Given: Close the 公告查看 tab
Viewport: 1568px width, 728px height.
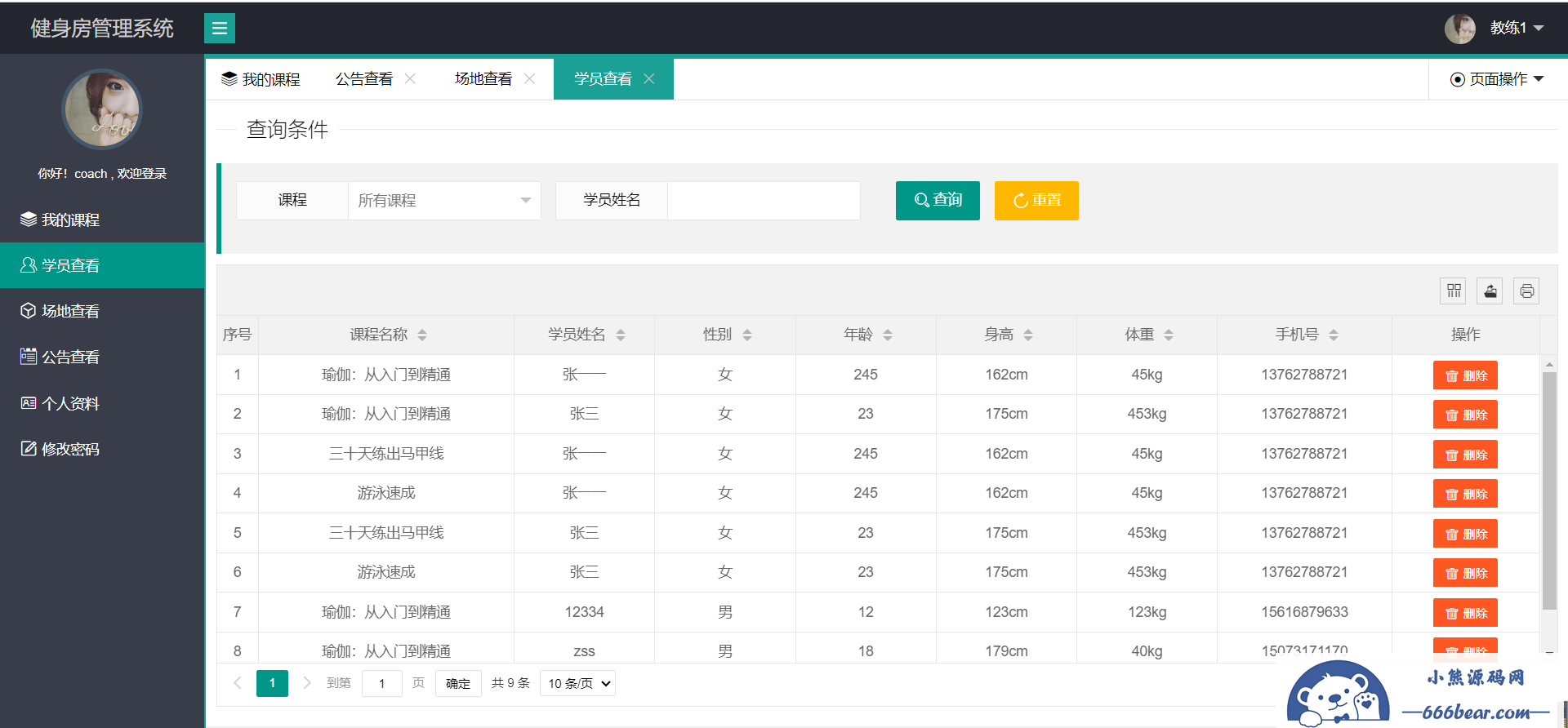Looking at the screenshot, I should (x=410, y=79).
